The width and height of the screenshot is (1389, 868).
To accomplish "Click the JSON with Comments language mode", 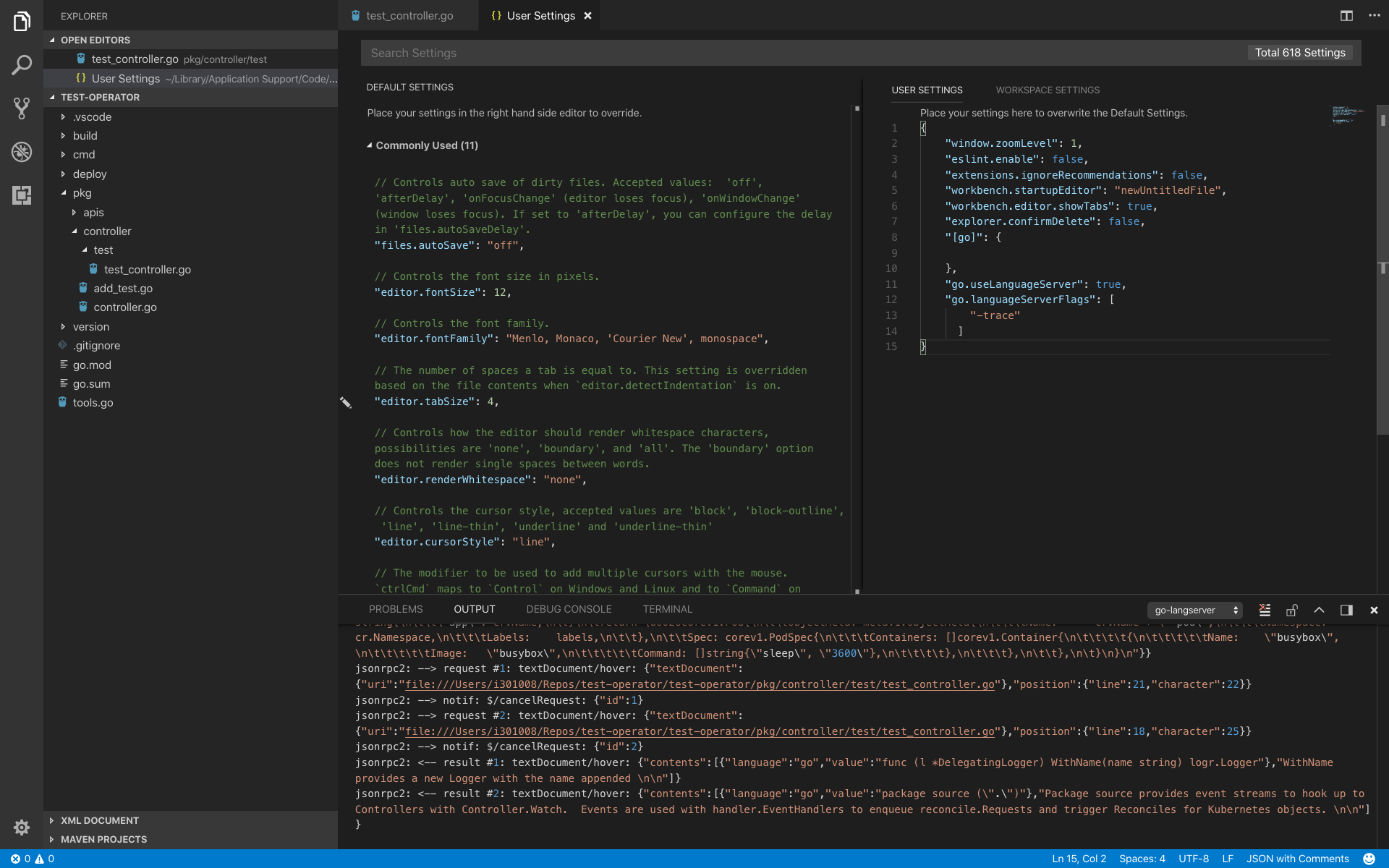I will pos(1297,859).
